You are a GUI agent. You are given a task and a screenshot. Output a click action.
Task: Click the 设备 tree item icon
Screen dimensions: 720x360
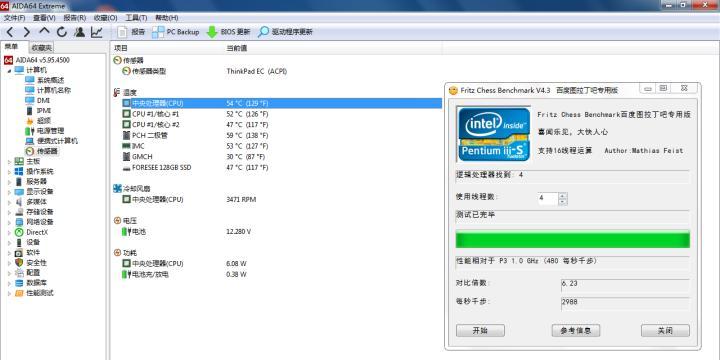point(19,242)
